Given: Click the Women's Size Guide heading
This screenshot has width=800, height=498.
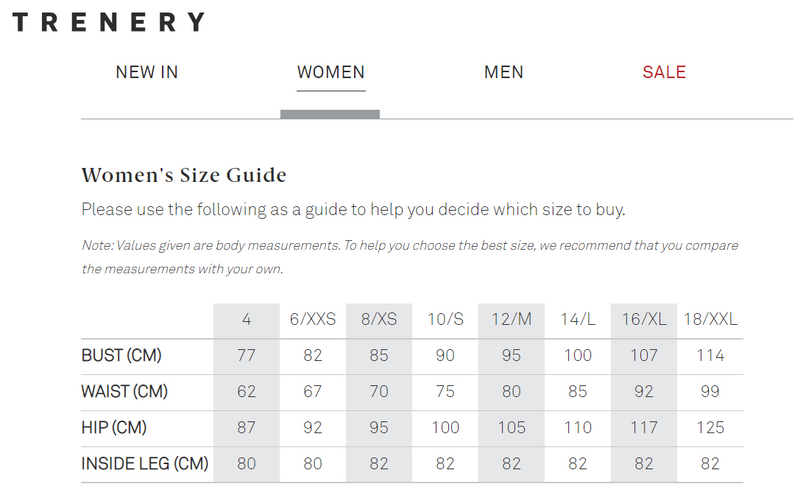Looking at the screenshot, I should coord(184,176).
